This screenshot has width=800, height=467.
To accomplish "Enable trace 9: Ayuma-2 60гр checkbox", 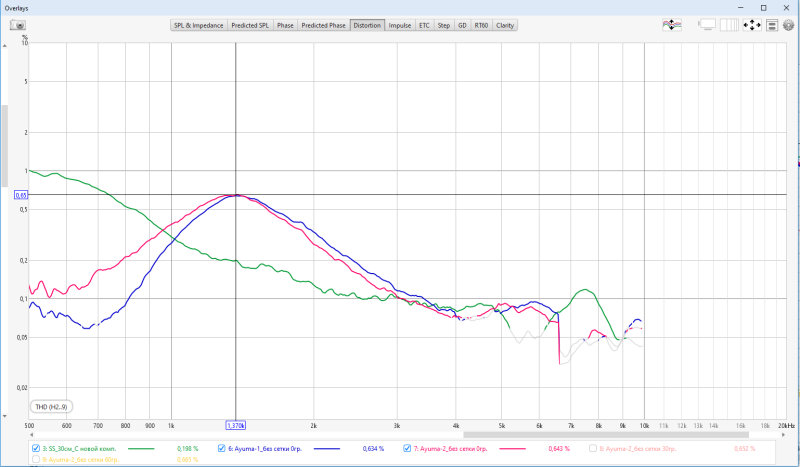I will click(x=36, y=459).
